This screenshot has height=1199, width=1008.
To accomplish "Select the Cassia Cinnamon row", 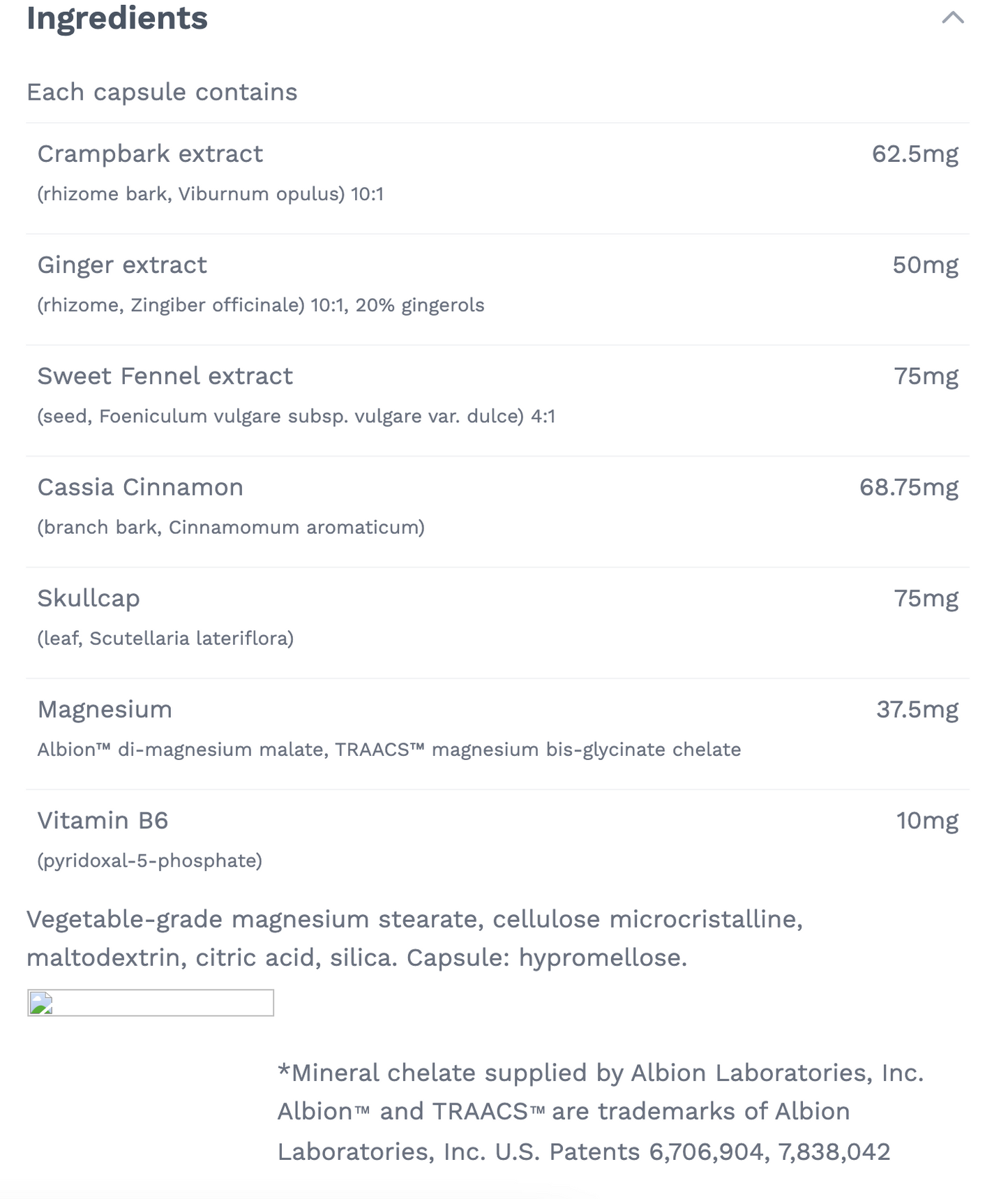I will (x=141, y=487).
